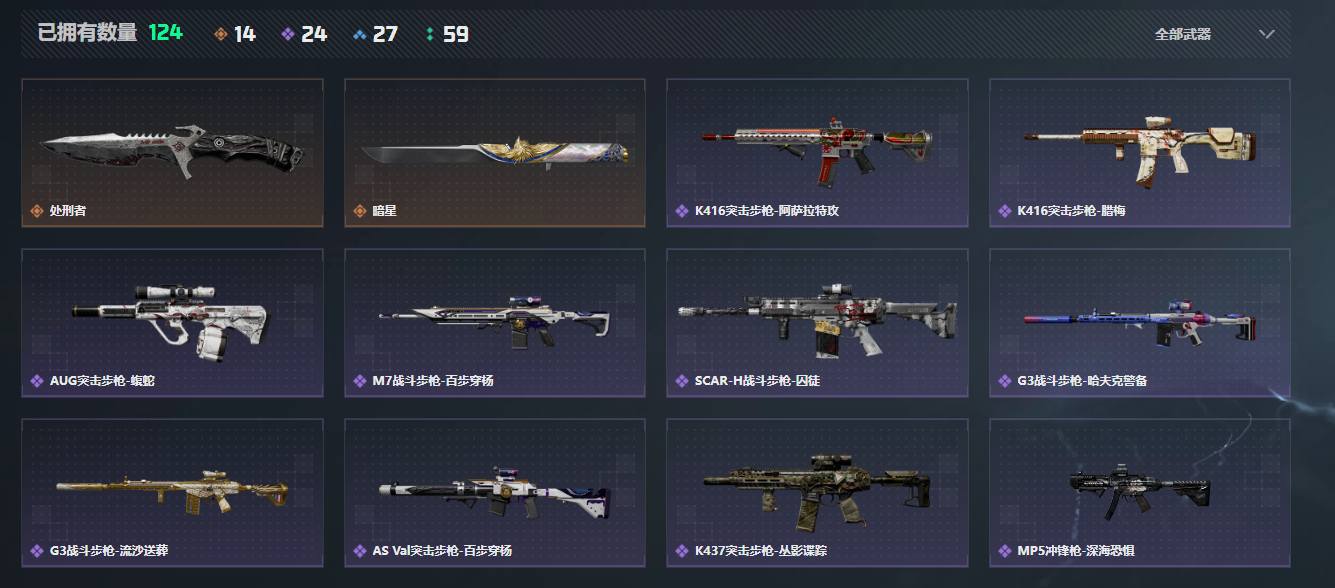Select the 处刑者 knife skin card

[x=172, y=153]
